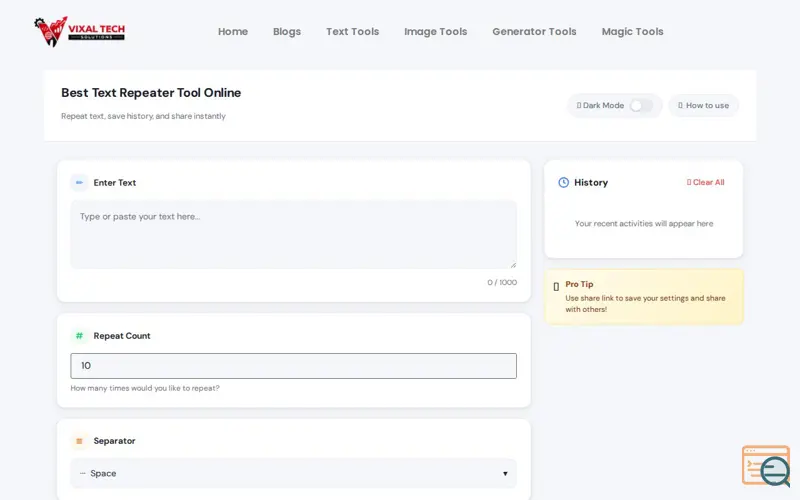
Task: Open the Magic Tools menu
Action: click(633, 32)
